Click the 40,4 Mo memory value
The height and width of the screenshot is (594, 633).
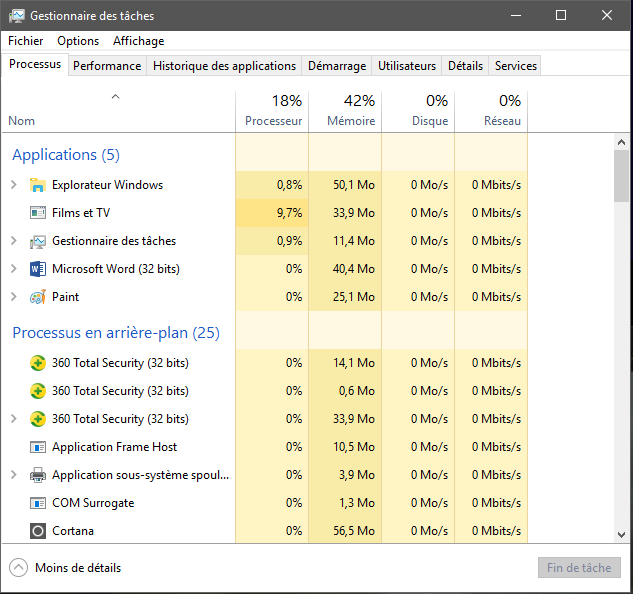[x=354, y=269]
